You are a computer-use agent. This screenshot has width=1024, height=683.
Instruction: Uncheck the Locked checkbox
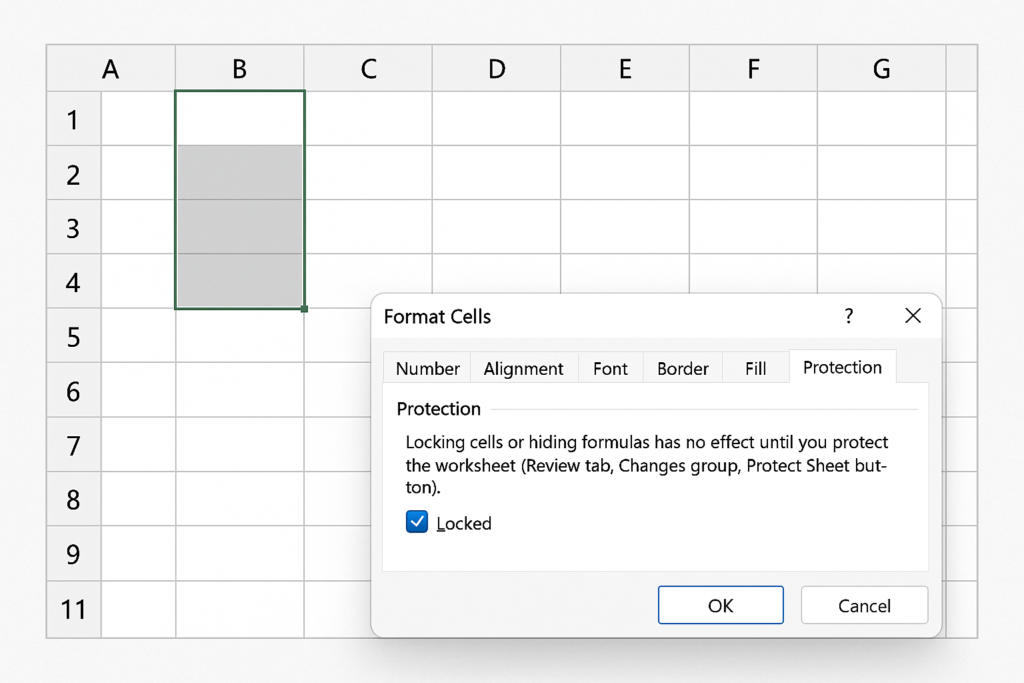(x=417, y=522)
